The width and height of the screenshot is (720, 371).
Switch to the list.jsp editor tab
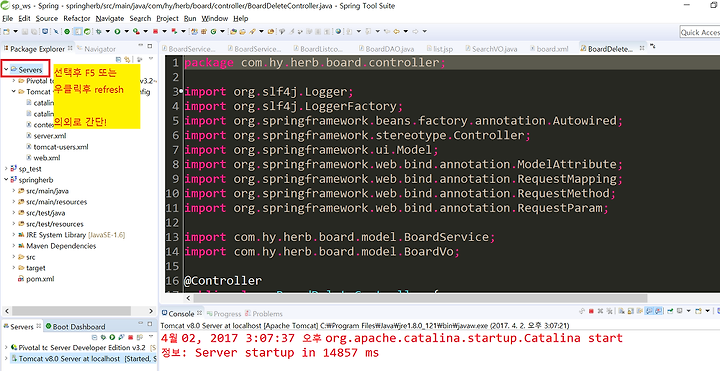[x=439, y=49]
